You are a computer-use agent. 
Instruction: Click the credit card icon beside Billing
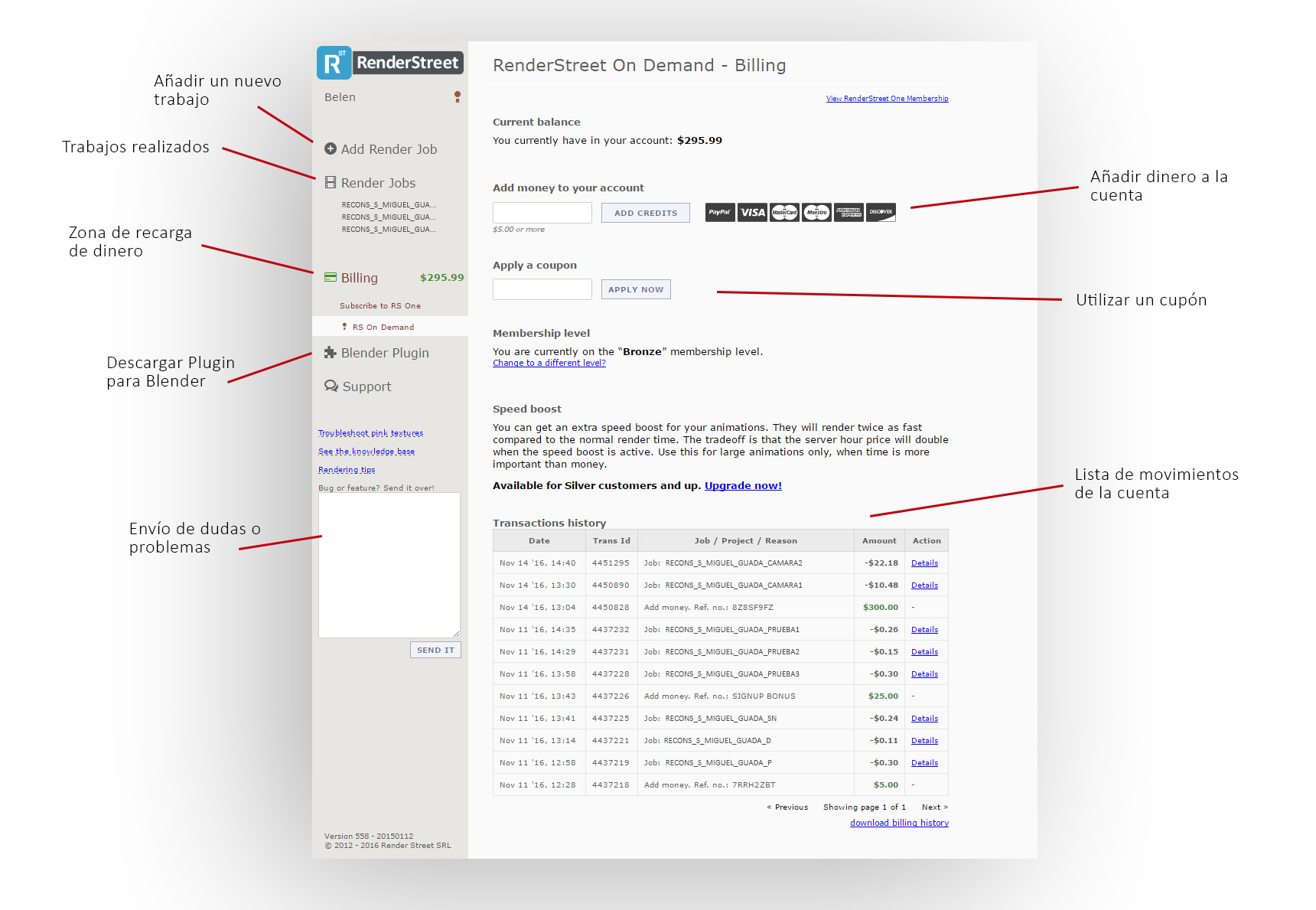(x=331, y=277)
